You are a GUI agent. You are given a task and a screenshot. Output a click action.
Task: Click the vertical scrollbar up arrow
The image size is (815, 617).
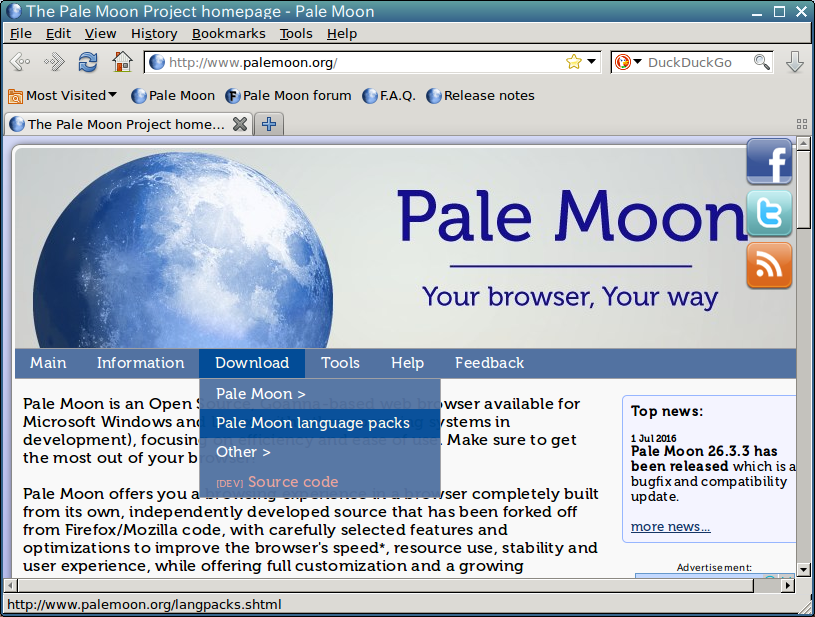[x=804, y=143]
